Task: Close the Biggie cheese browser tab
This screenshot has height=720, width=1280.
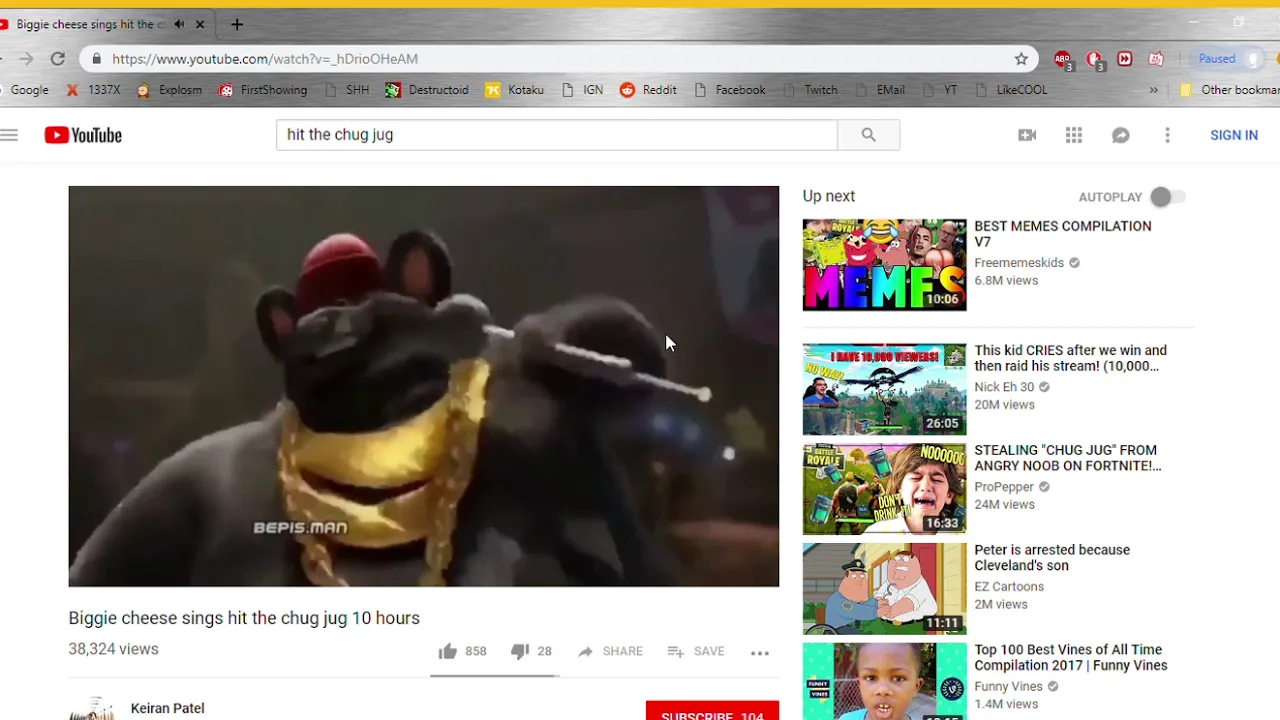Action: (200, 24)
